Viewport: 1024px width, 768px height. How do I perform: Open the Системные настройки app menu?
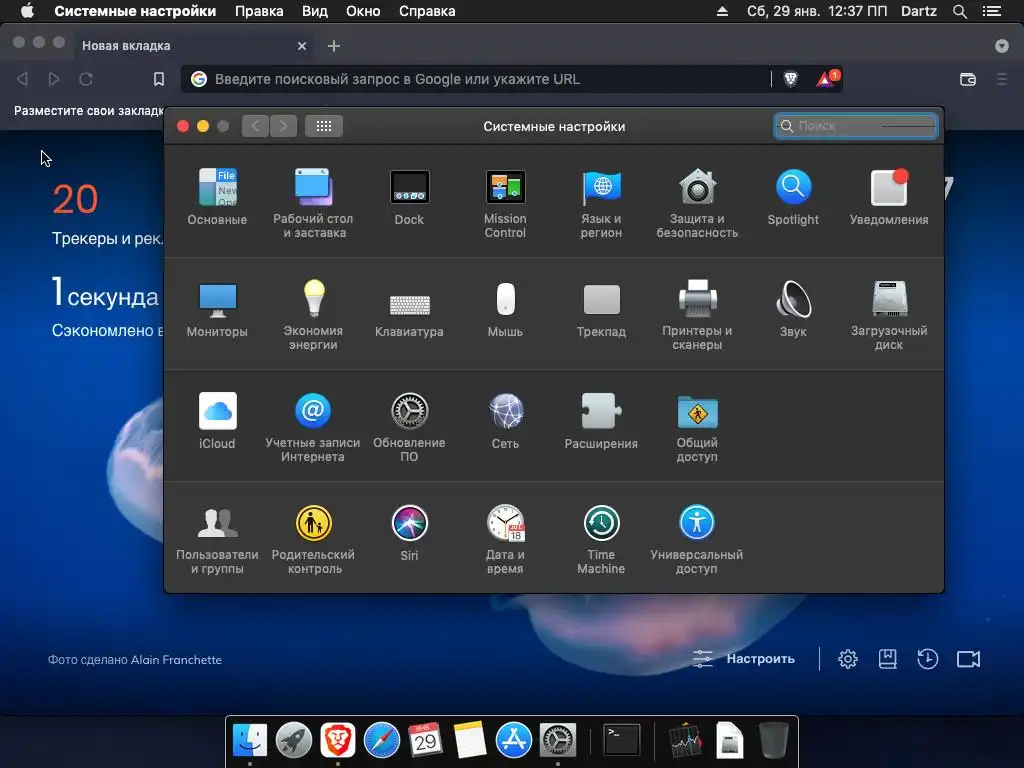135,11
